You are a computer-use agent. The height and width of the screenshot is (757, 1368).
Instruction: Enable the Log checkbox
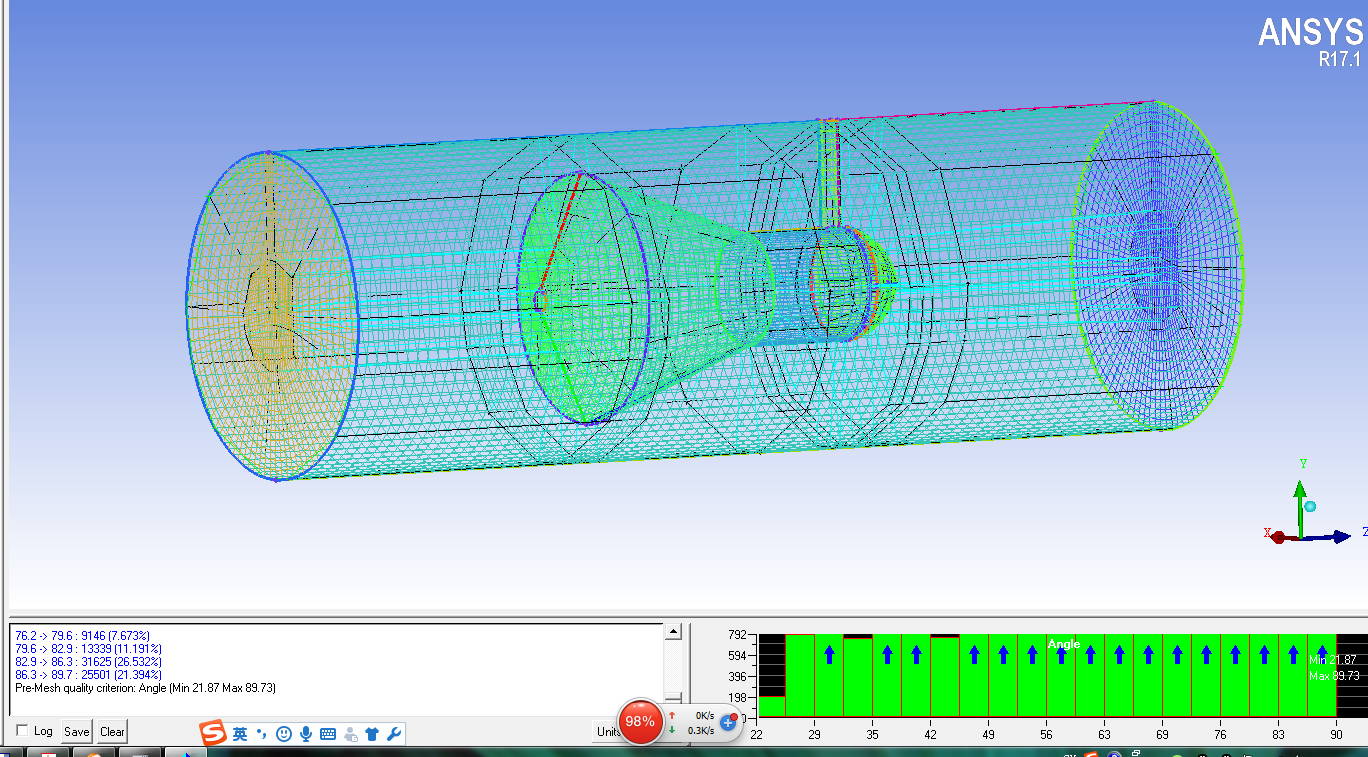click(x=23, y=731)
